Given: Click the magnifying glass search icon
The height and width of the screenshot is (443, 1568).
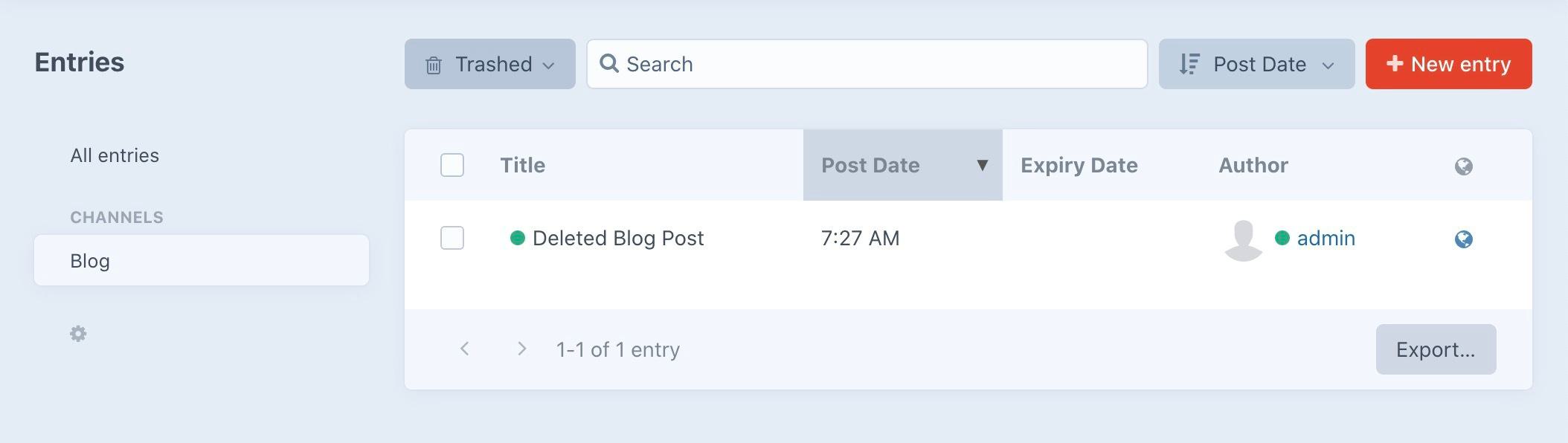Looking at the screenshot, I should [x=610, y=64].
